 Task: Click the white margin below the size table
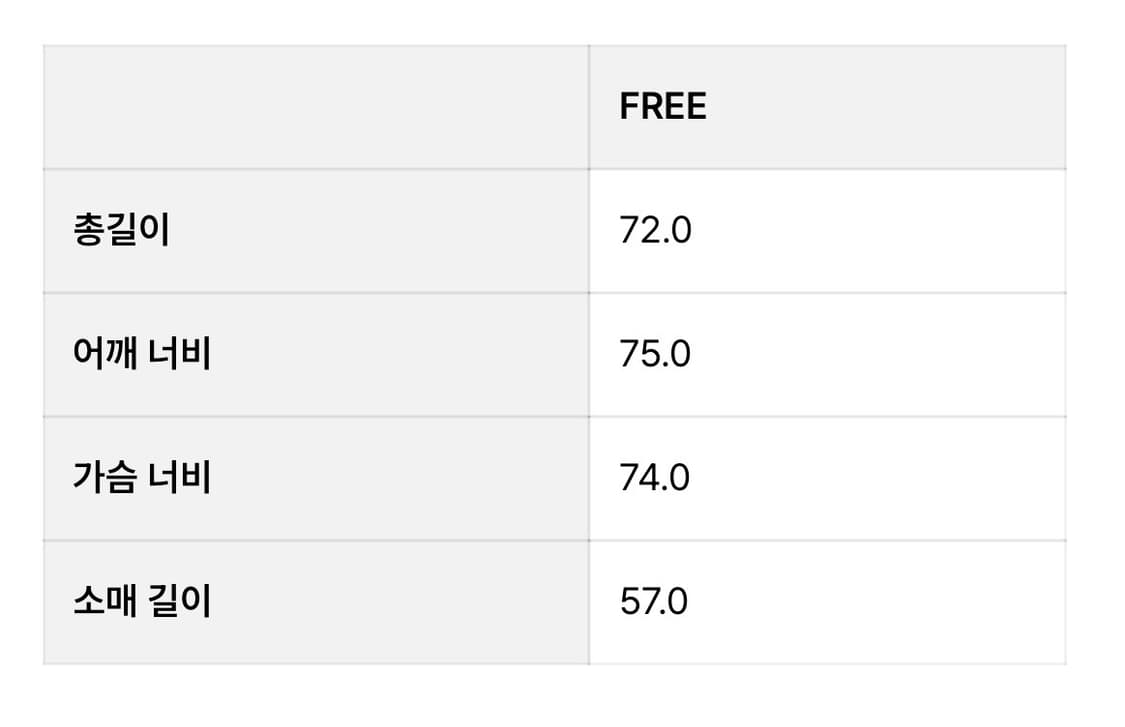tap(560, 696)
